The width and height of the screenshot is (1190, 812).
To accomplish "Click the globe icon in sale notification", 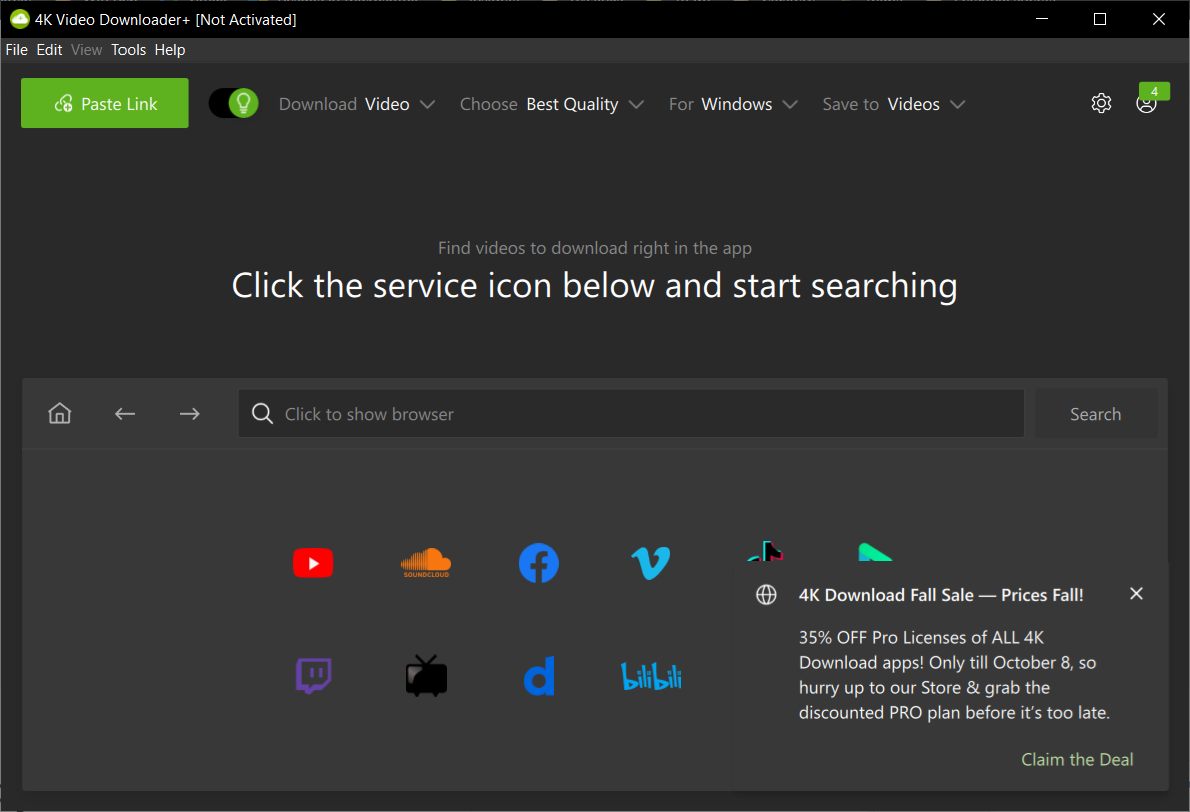I will 767,595.
